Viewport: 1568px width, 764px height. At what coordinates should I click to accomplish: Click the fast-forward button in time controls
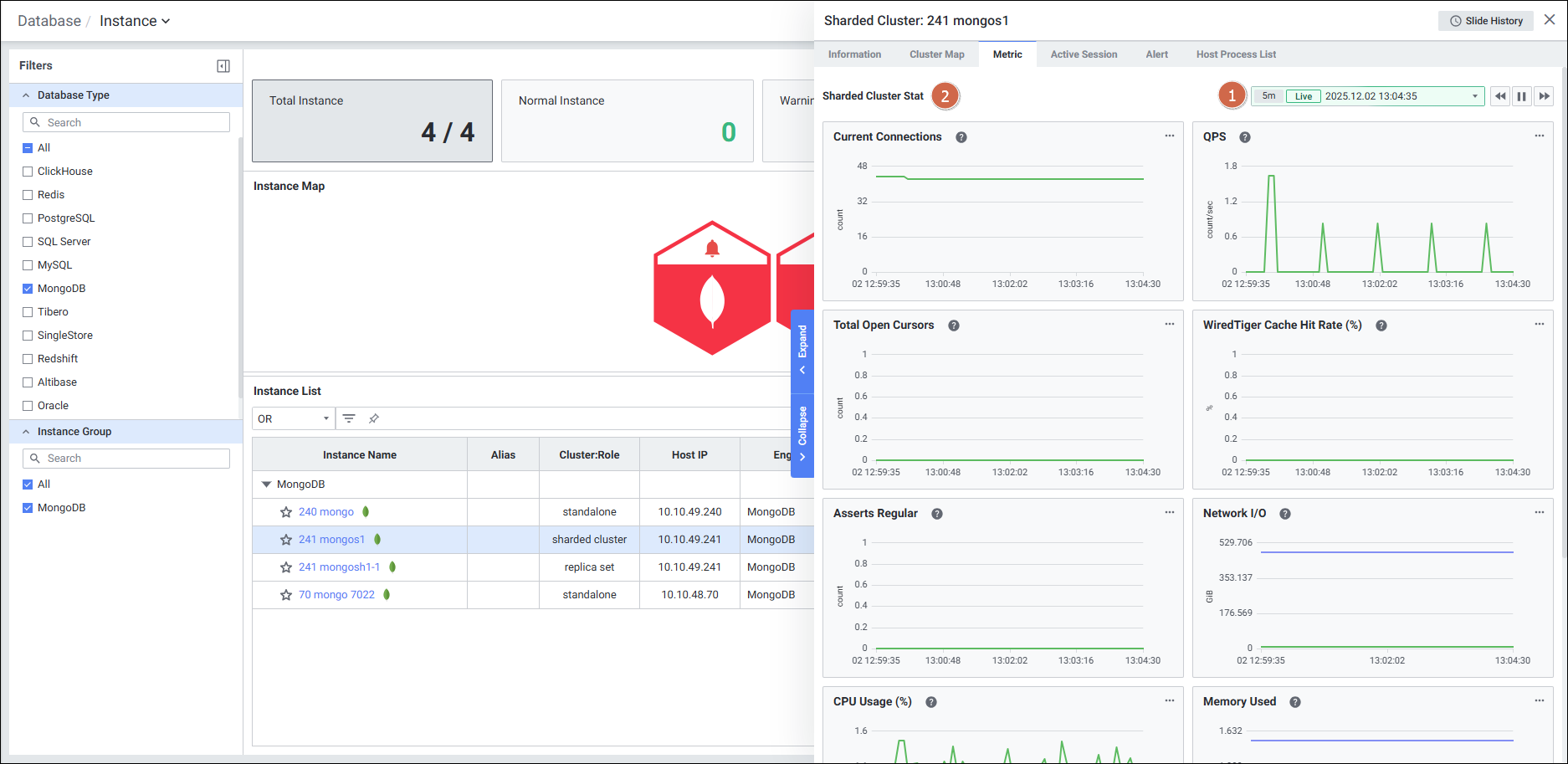pyautogui.click(x=1544, y=96)
